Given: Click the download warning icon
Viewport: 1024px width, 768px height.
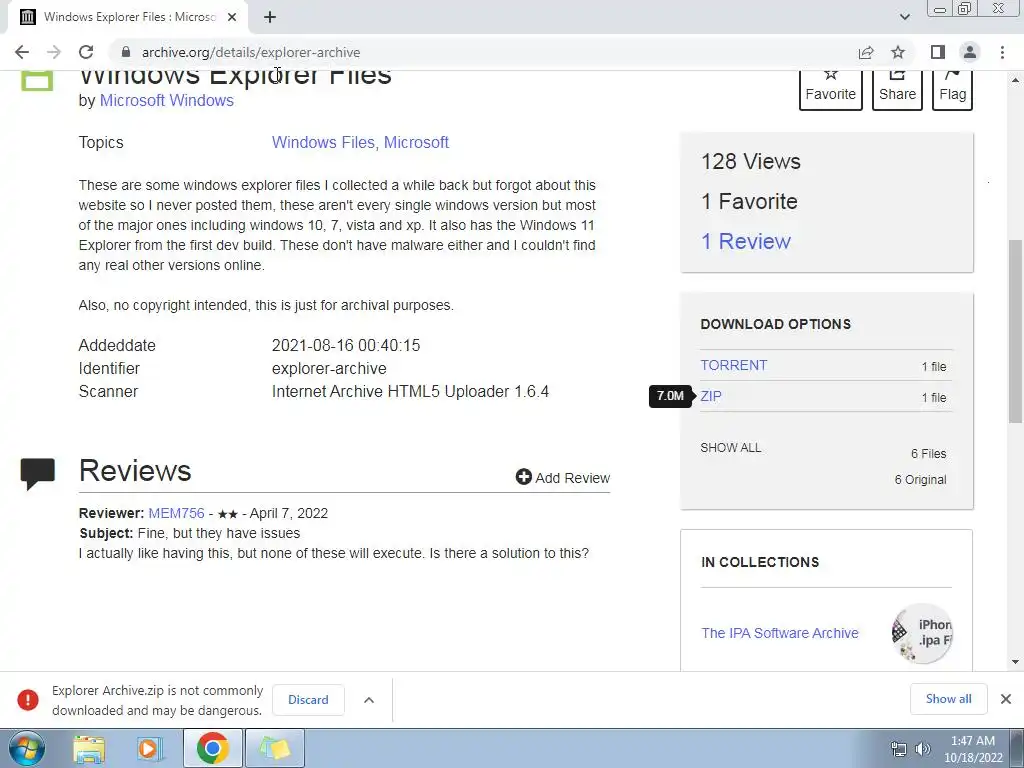Looking at the screenshot, I should [28, 699].
